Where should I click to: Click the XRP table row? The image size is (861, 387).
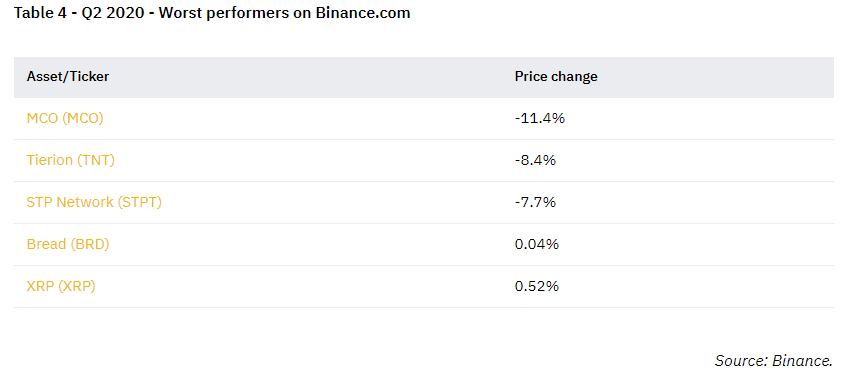tap(424, 287)
